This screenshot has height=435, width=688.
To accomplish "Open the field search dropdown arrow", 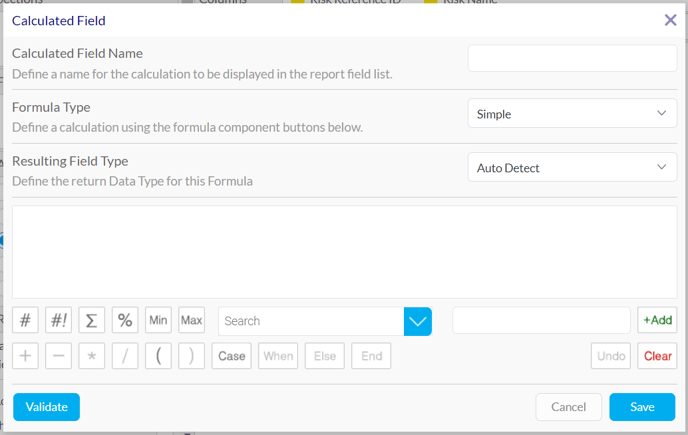I will click(418, 321).
